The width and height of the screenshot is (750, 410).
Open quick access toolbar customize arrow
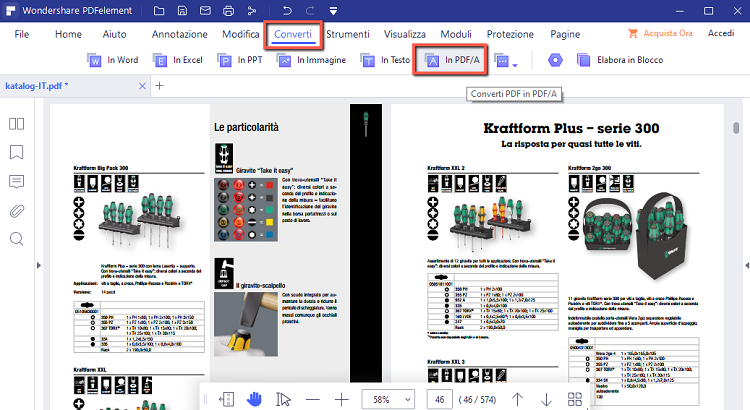click(x=333, y=11)
